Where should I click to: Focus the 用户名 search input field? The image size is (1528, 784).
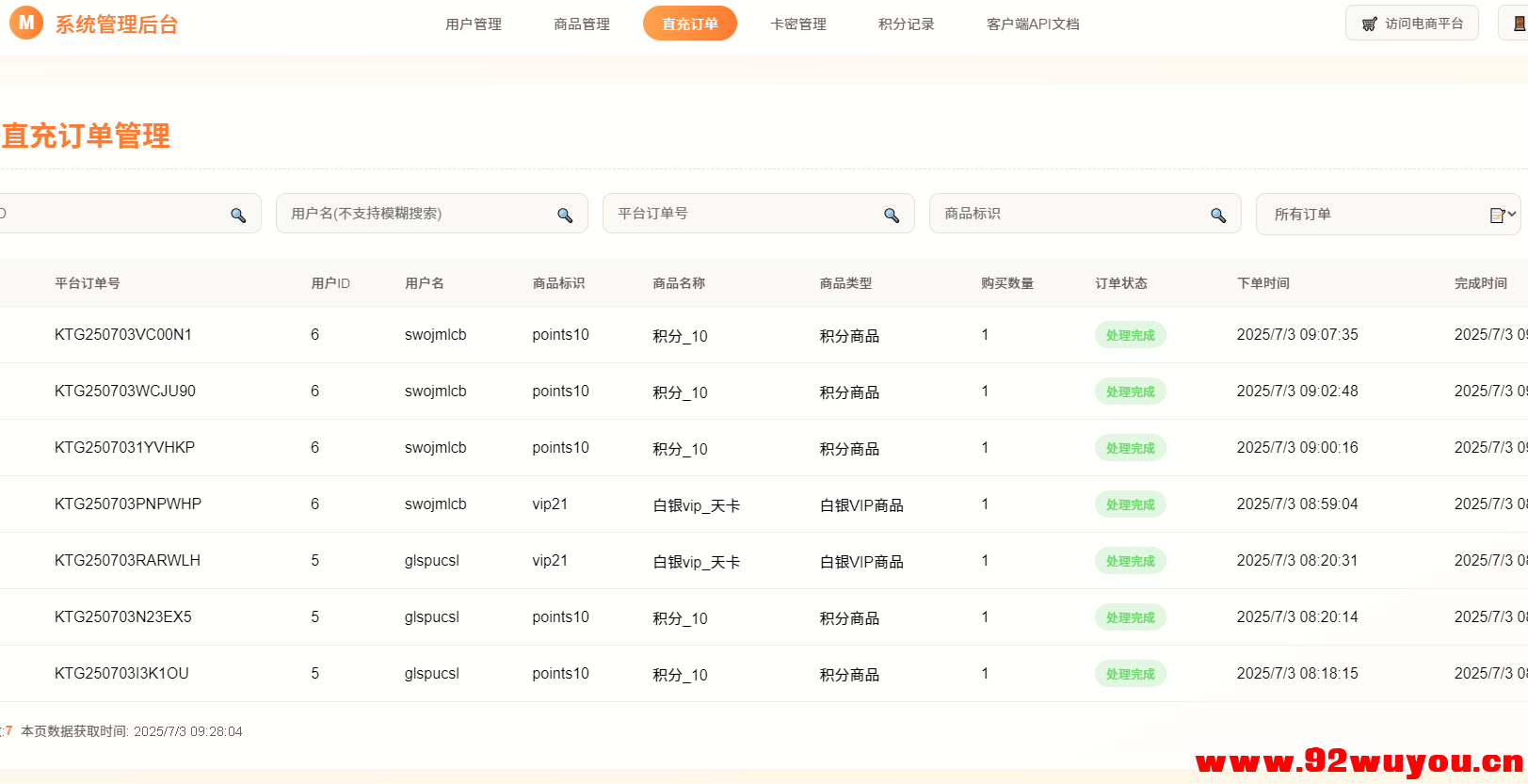tap(414, 214)
